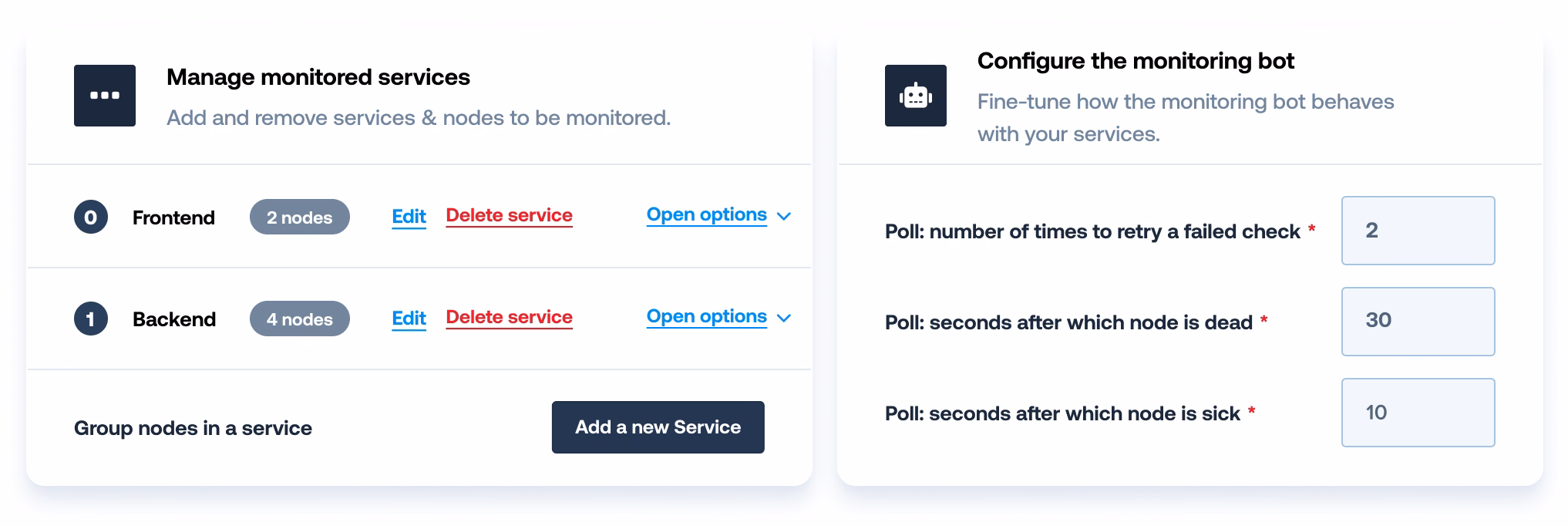Screen dimensions: 1568x526
Task: Click the monitoring bot robot icon
Action: coord(915,96)
